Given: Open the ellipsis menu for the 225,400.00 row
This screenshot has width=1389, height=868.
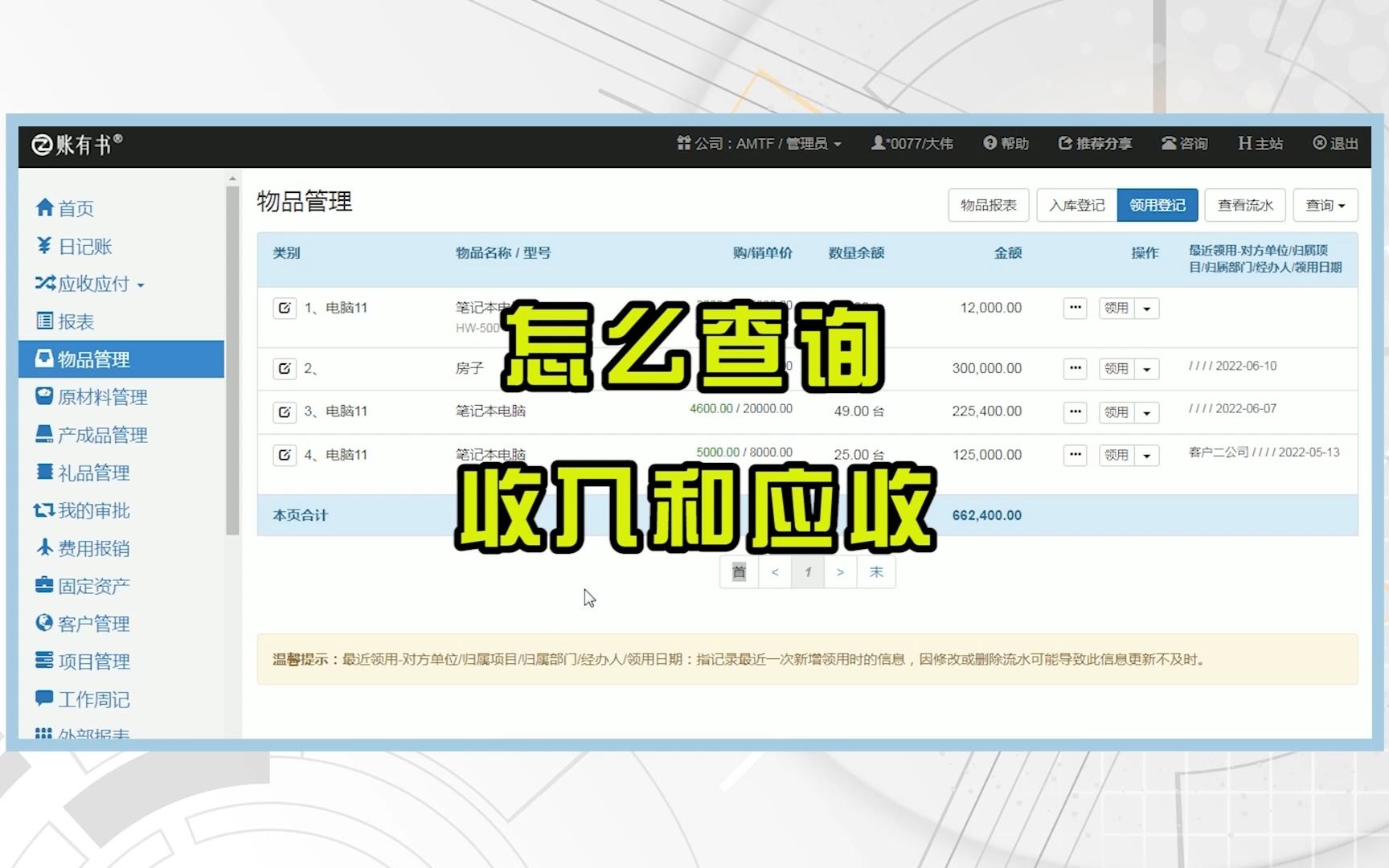Looking at the screenshot, I should 1076,412.
